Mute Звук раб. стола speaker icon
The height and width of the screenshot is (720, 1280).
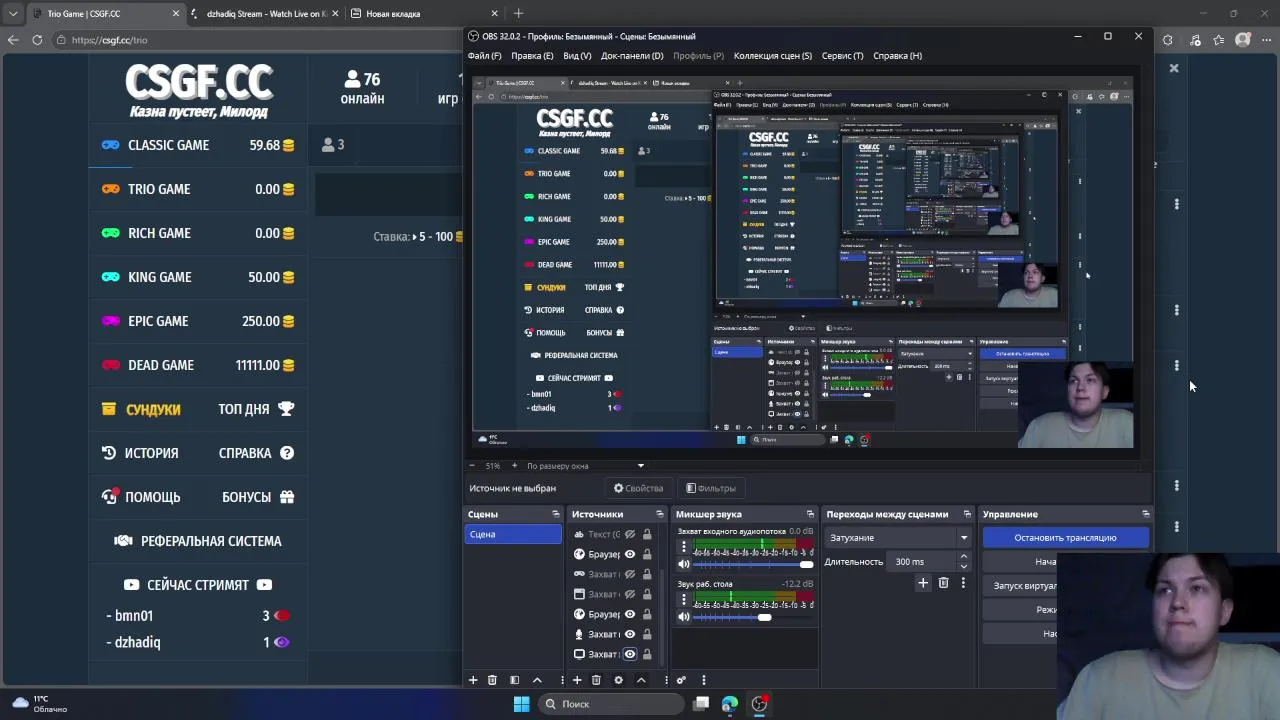click(684, 617)
